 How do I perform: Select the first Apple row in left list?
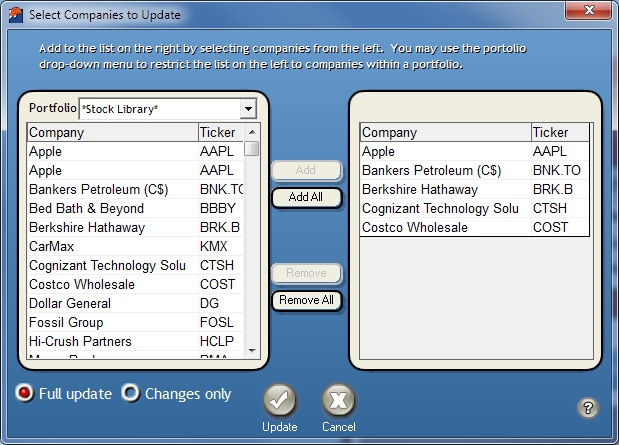click(135, 151)
